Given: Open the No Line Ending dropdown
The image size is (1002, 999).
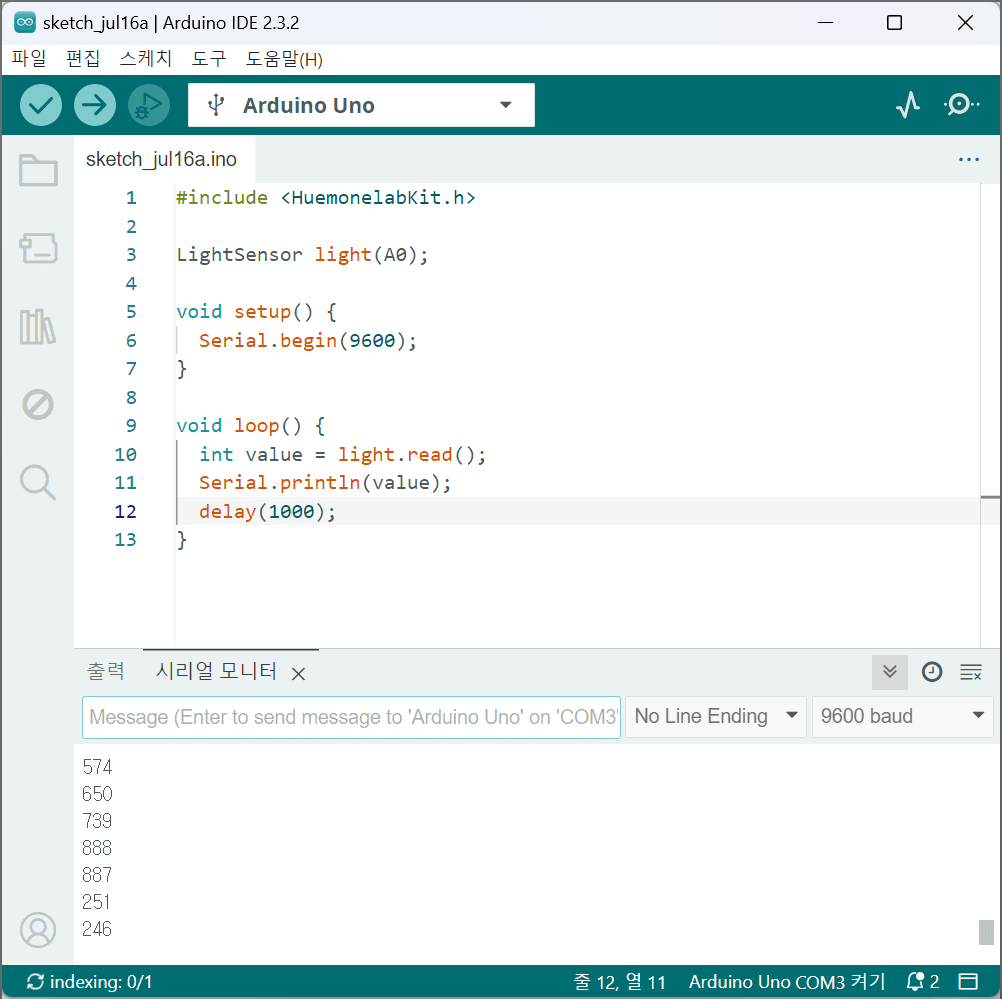Looking at the screenshot, I should click(x=716, y=716).
